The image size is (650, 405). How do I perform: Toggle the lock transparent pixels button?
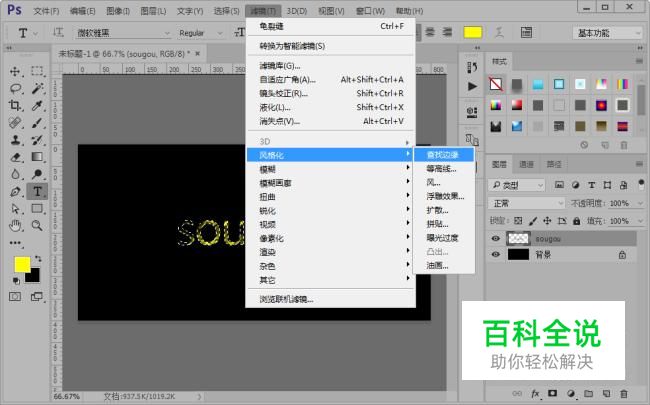point(518,221)
